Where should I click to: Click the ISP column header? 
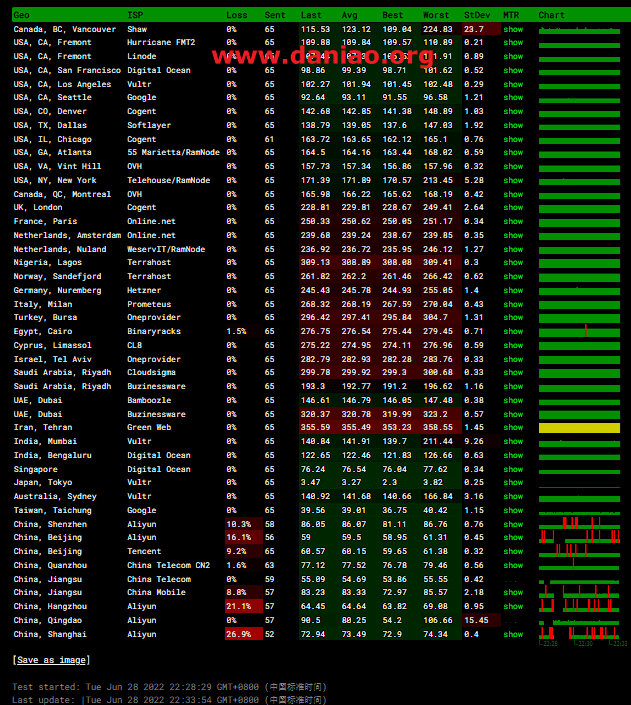point(135,15)
